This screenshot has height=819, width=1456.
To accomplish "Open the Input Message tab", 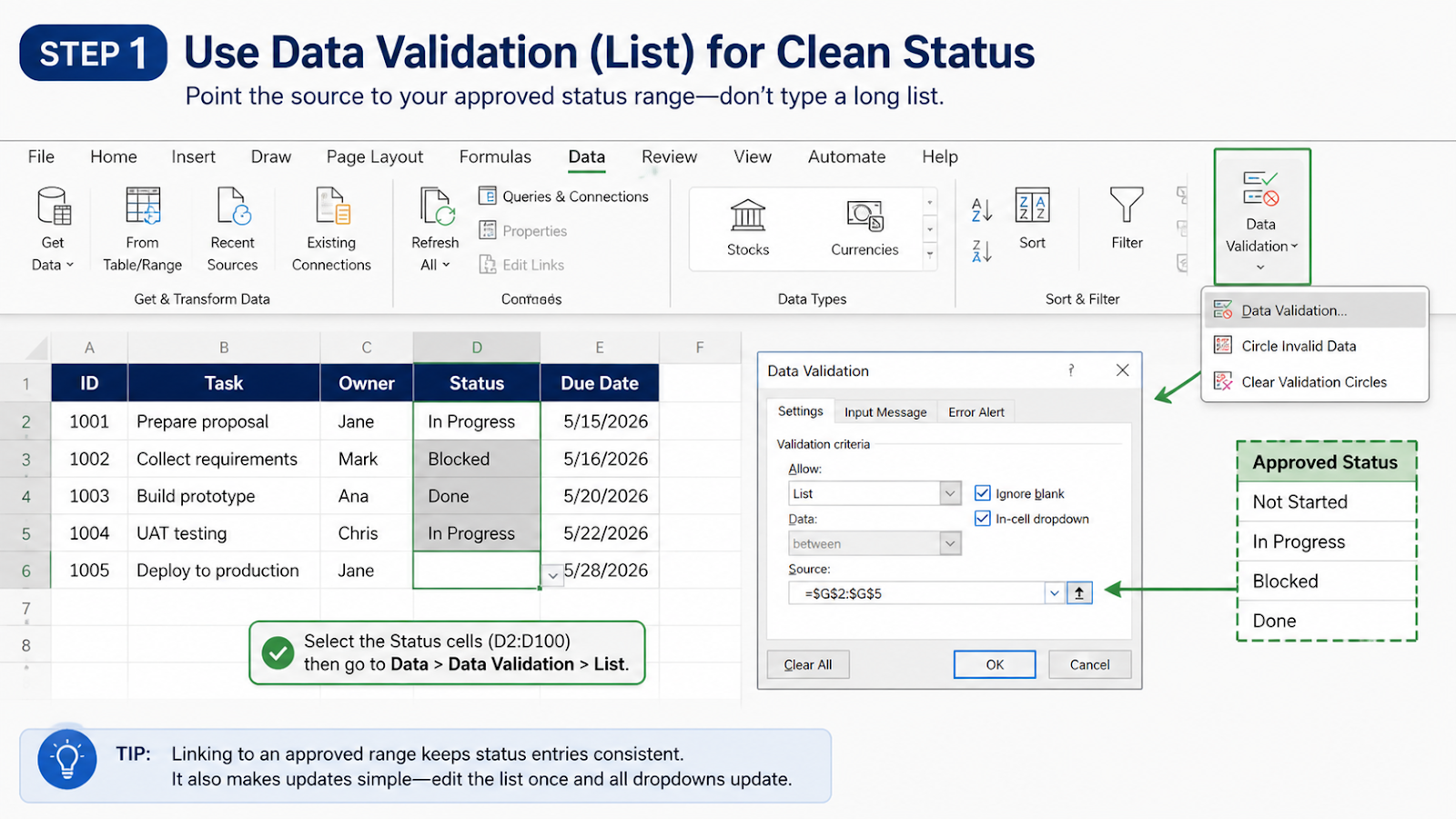I will (x=885, y=412).
